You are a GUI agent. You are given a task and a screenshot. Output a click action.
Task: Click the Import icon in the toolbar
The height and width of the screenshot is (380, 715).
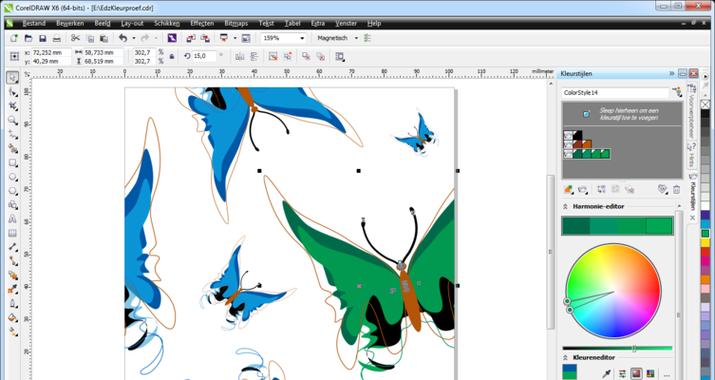191,38
